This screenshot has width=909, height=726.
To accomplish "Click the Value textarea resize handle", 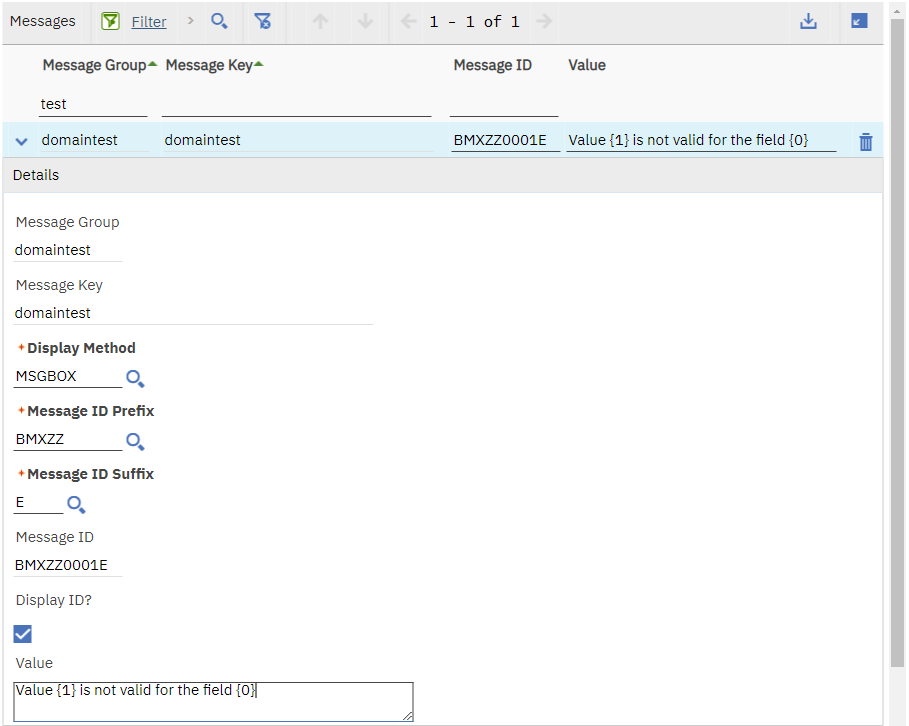I will [x=408, y=716].
